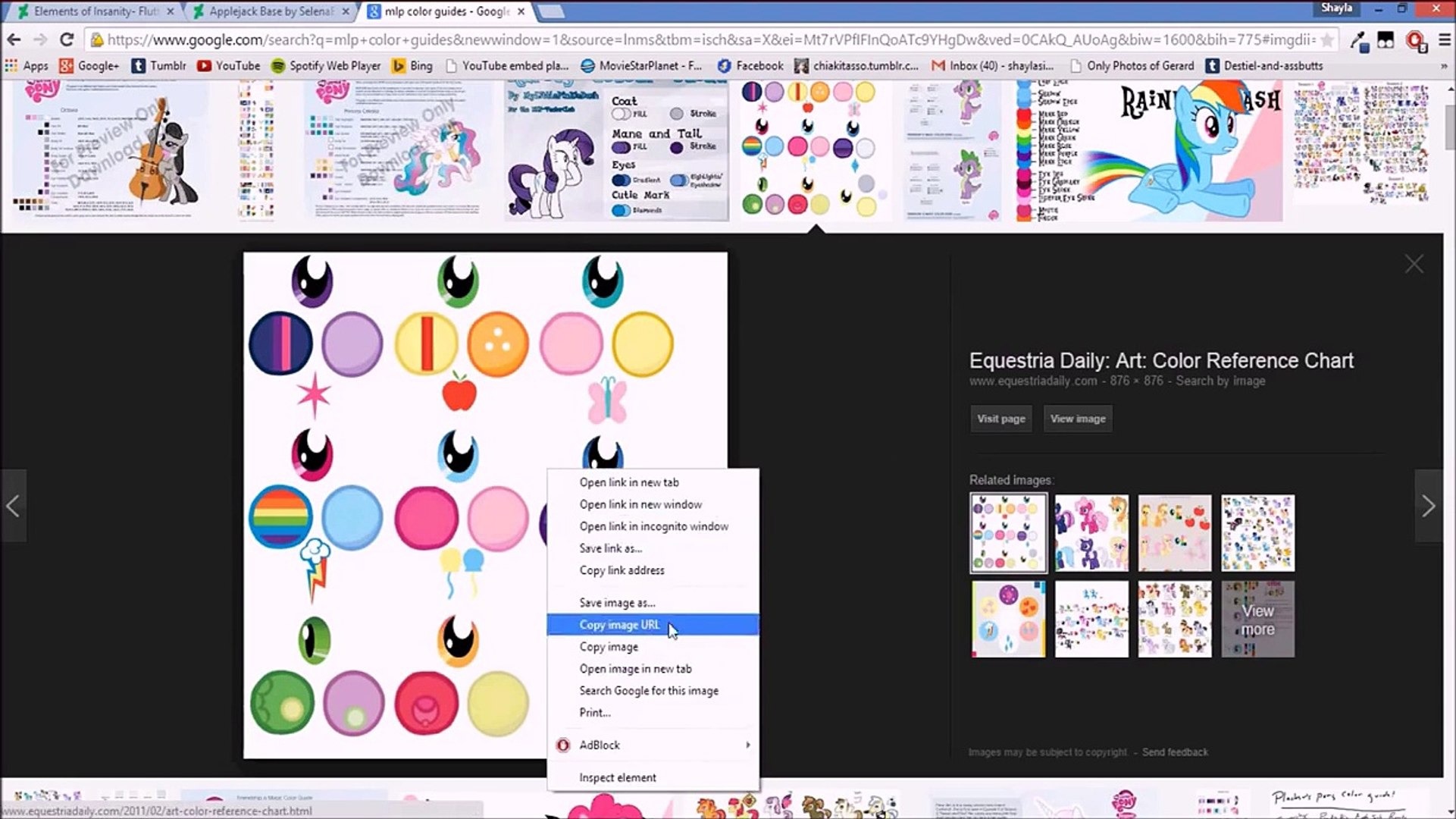Open the View more related images thumbnail
This screenshot has height=819, width=1456.
(1257, 620)
